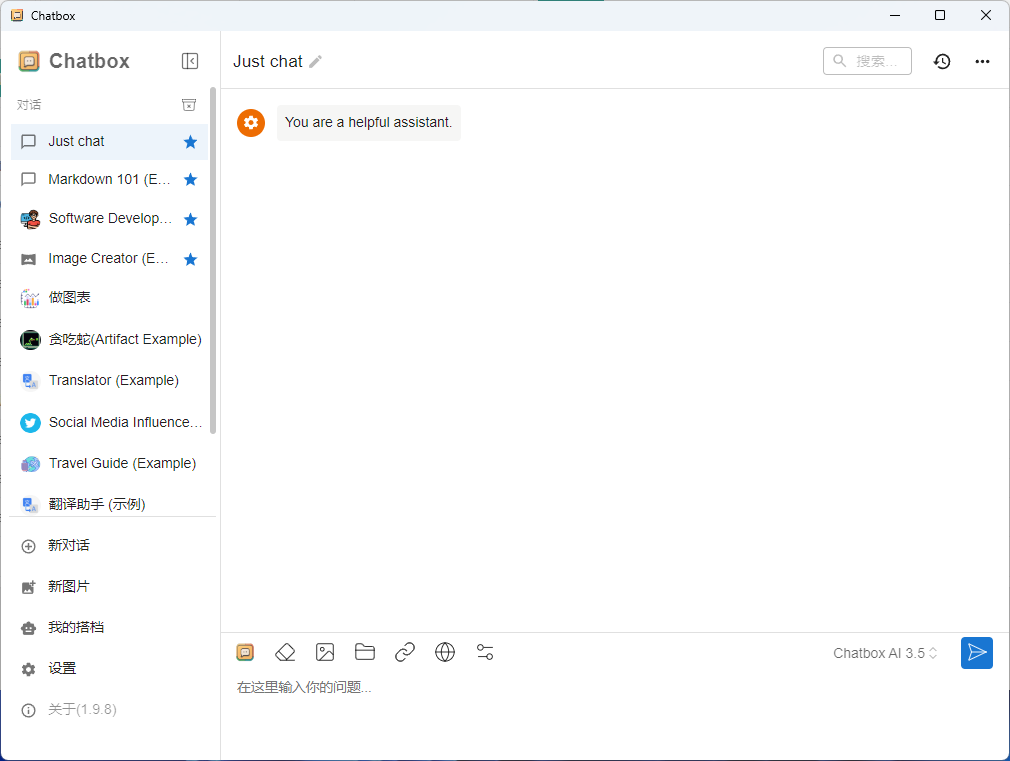This screenshot has height=761, width=1010.
Task: Create new image with 新图片
Action: click(x=110, y=586)
